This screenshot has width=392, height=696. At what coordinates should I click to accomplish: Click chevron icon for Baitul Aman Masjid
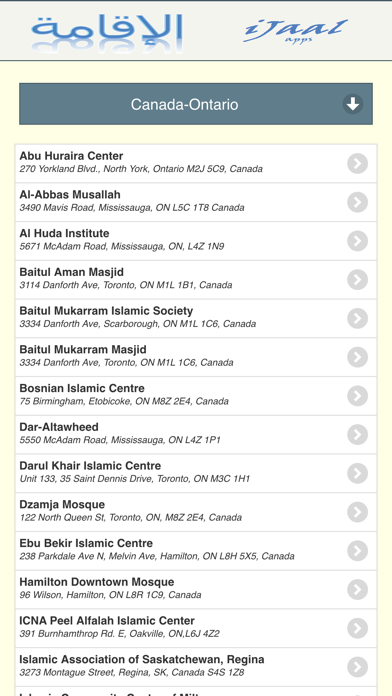point(357,280)
